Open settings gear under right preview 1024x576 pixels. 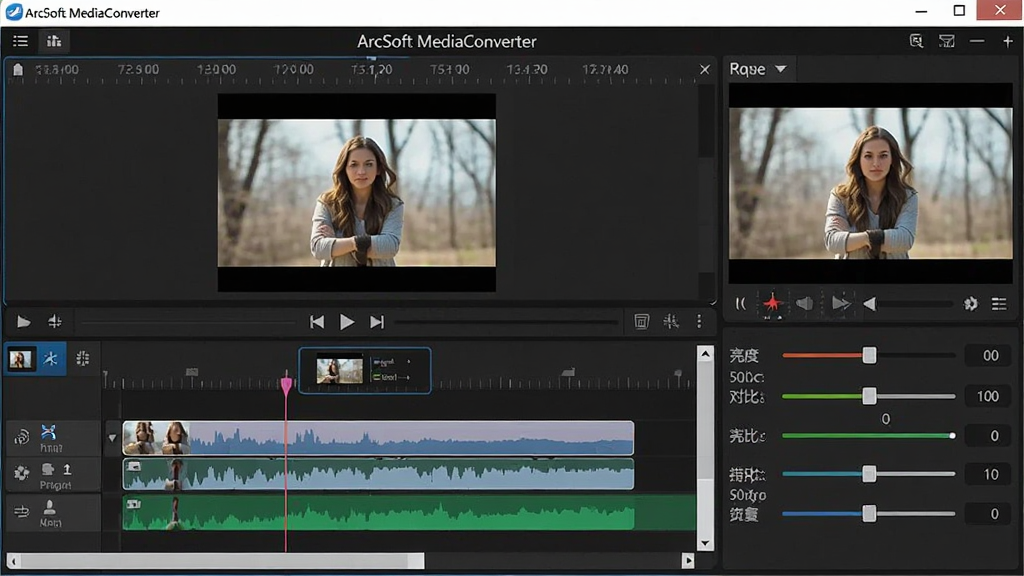click(970, 304)
